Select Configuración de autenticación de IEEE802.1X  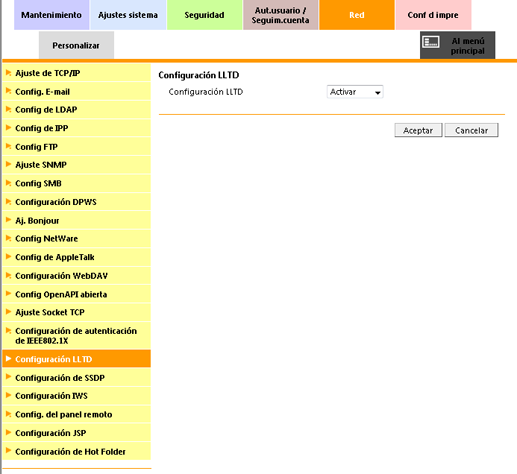click(77, 336)
